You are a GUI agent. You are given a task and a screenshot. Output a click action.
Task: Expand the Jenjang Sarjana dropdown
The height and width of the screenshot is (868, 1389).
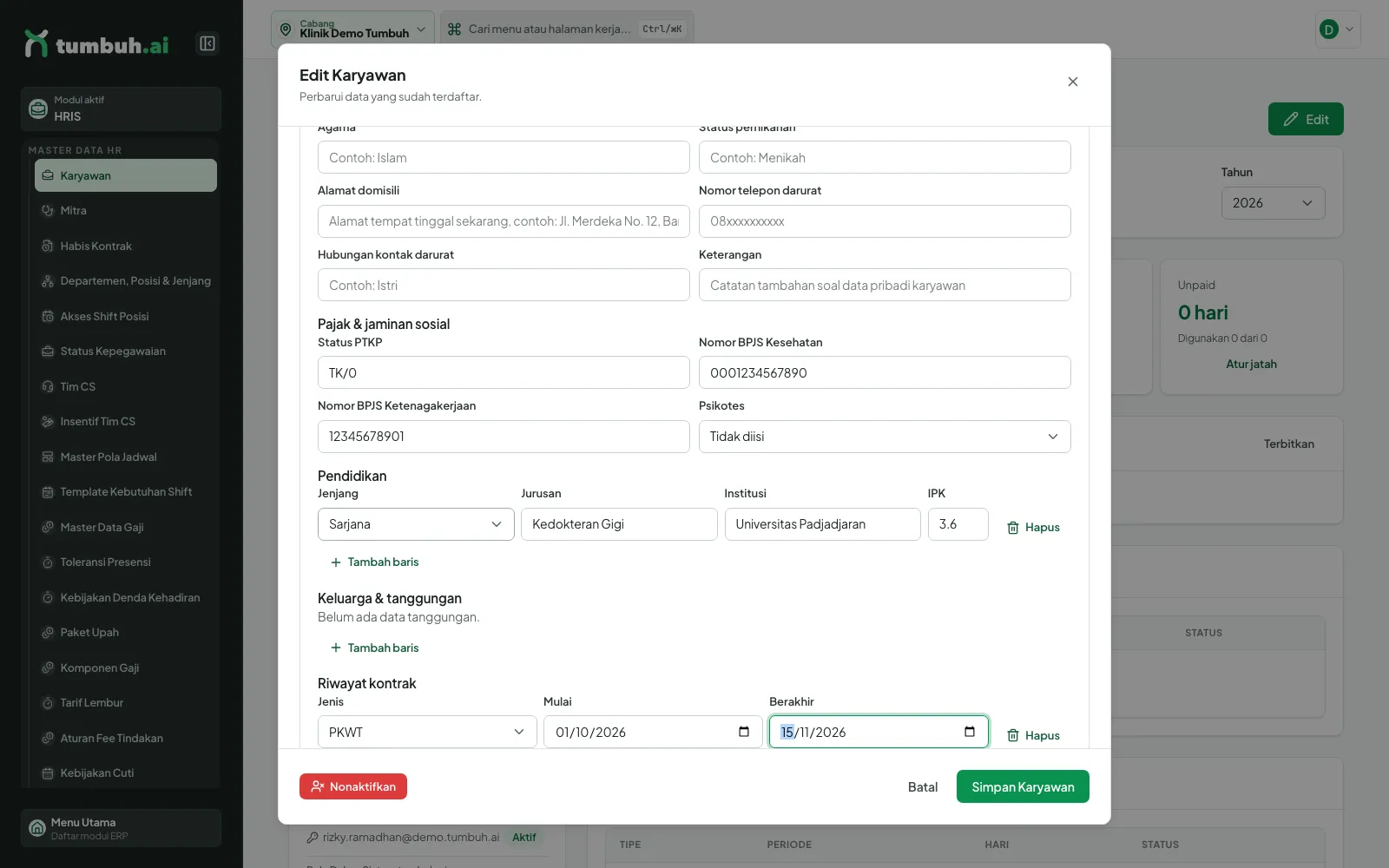pyautogui.click(x=416, y=524)
